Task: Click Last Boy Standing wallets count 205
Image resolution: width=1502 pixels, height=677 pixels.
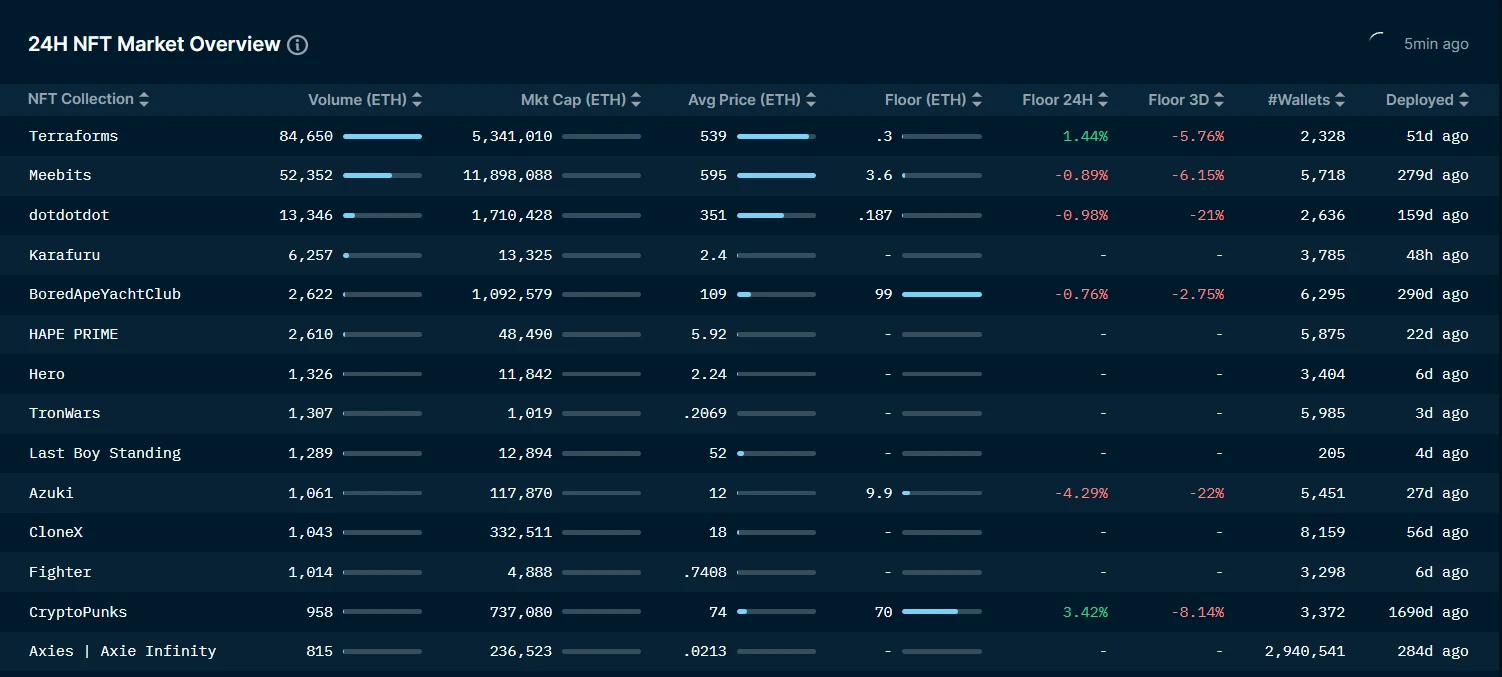Action: tap(1332, 453)
